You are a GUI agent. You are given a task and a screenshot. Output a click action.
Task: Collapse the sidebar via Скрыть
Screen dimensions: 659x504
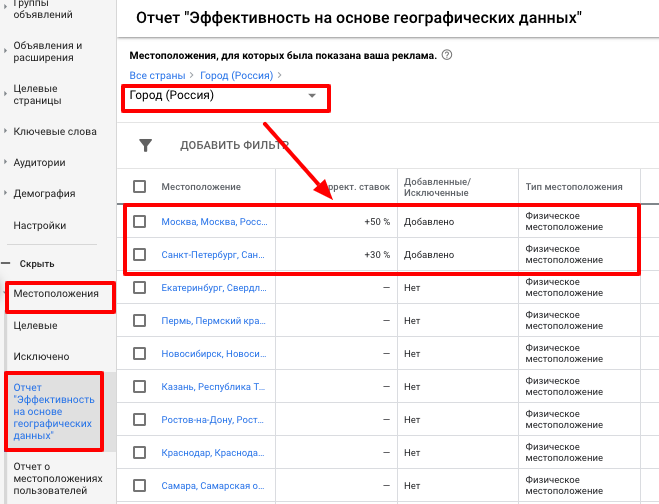point(37,263)
